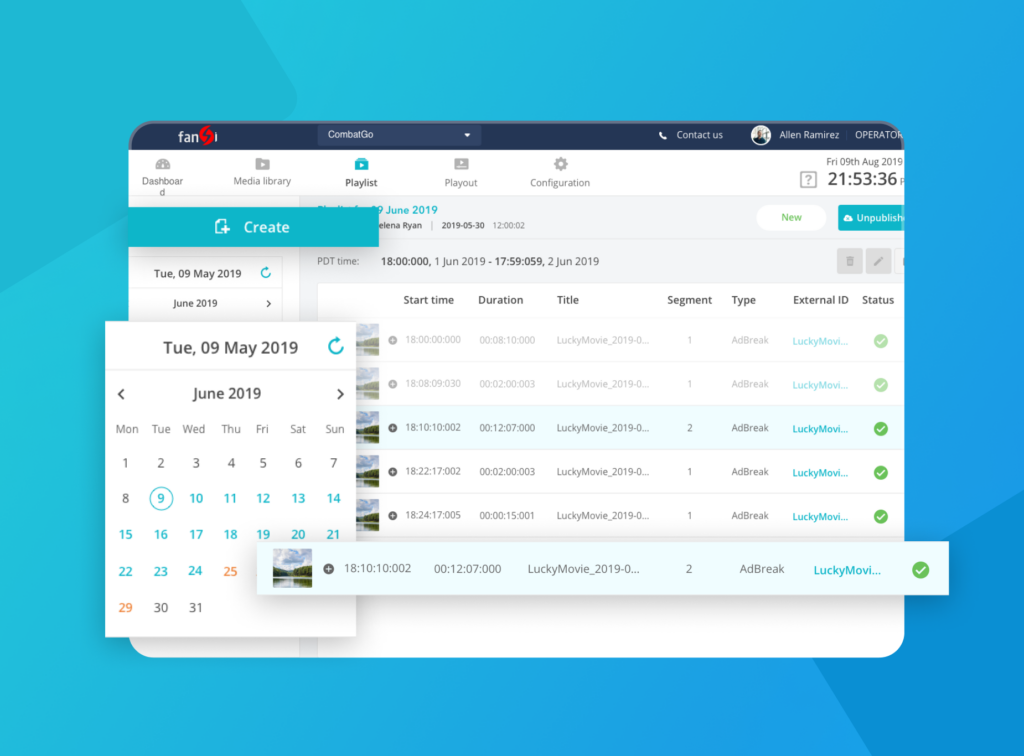Click the New status button
This screenshot has height=756, width=1024.
point(791,218)
